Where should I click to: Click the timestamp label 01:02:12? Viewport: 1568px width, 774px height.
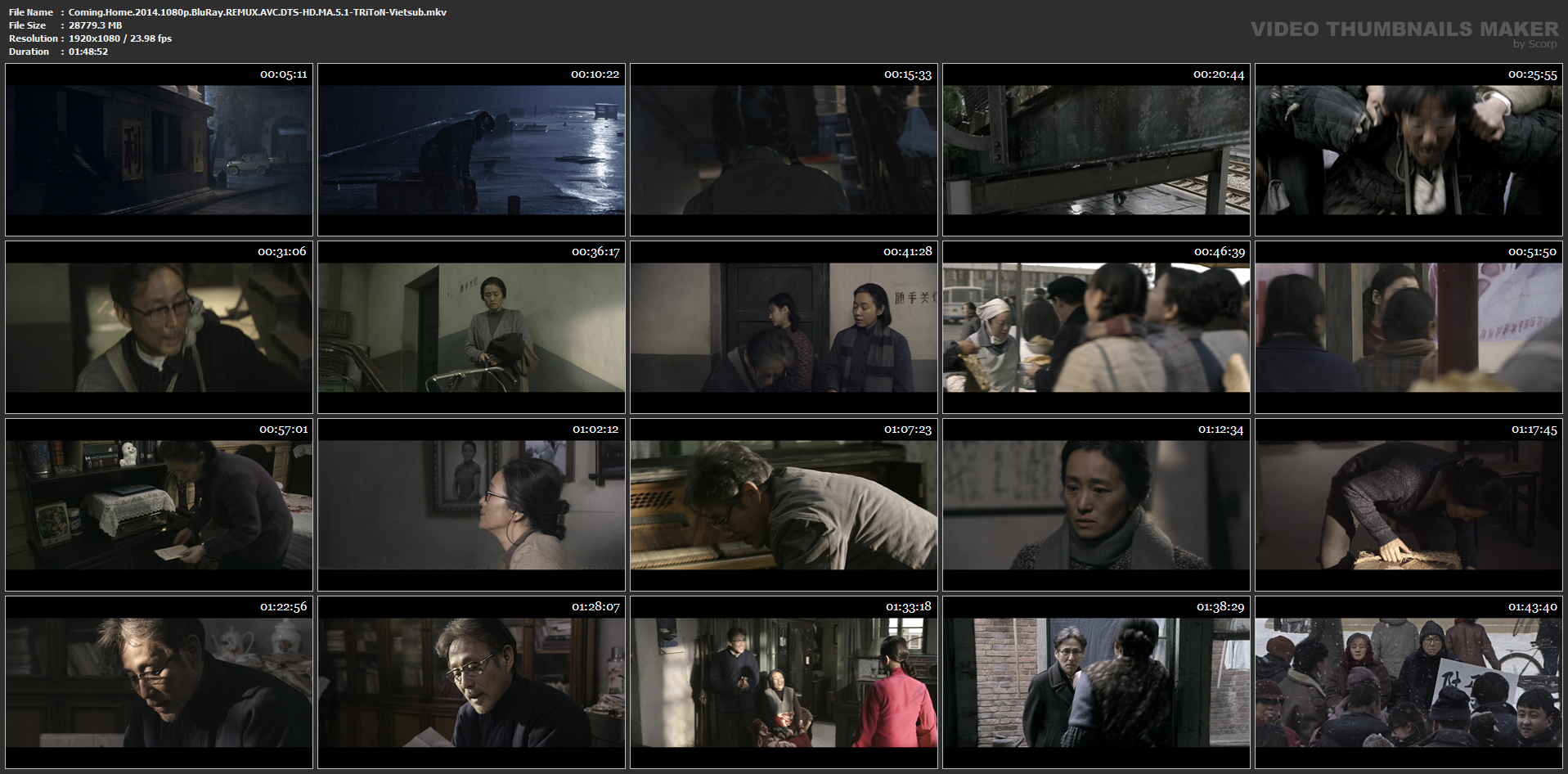(595, 430)
